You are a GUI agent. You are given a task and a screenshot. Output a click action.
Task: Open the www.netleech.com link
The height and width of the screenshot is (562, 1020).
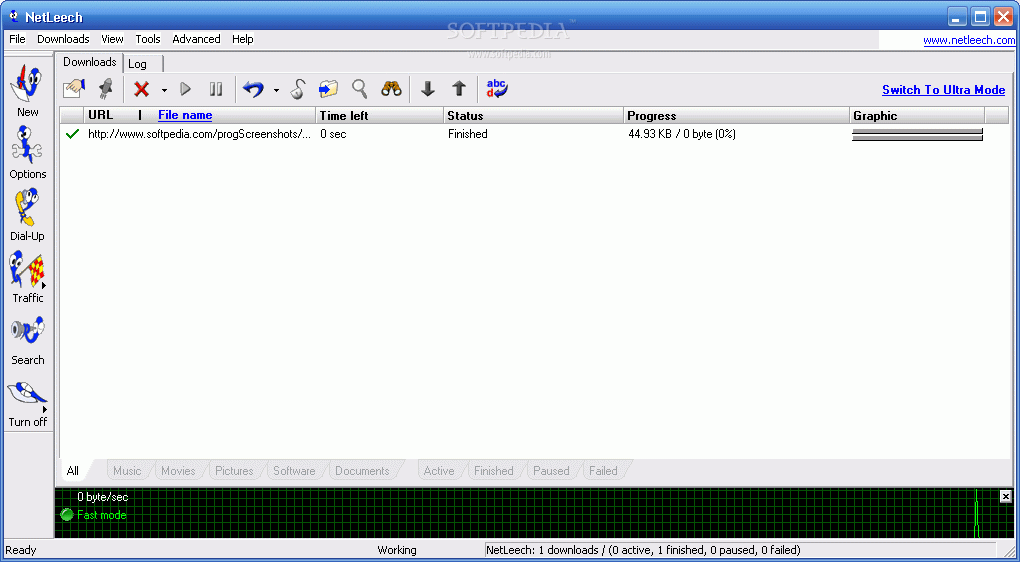click(969, 40)
